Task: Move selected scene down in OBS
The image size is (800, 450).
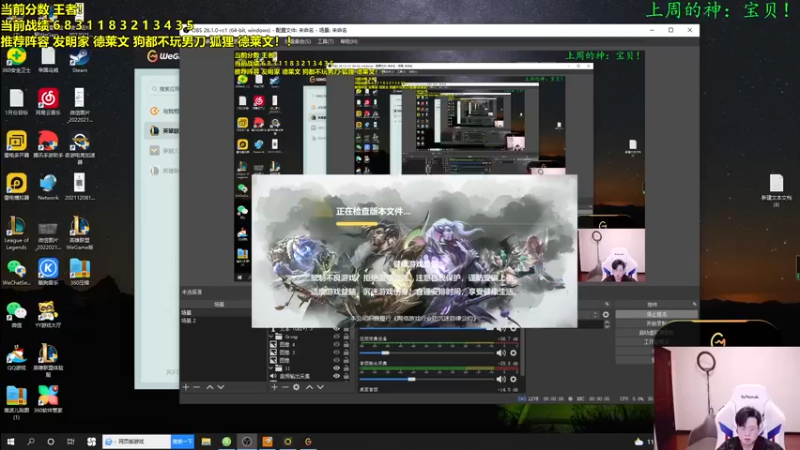Action: pos(221,387)
